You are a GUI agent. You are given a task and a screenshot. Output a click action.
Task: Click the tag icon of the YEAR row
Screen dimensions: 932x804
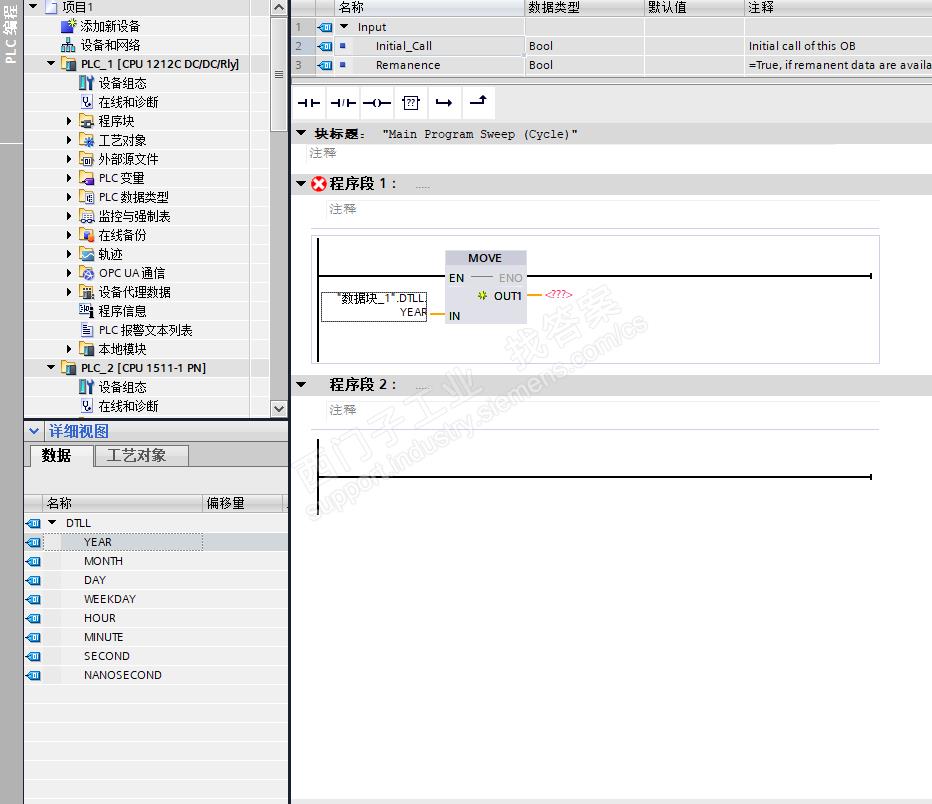[x=33, y=542]
